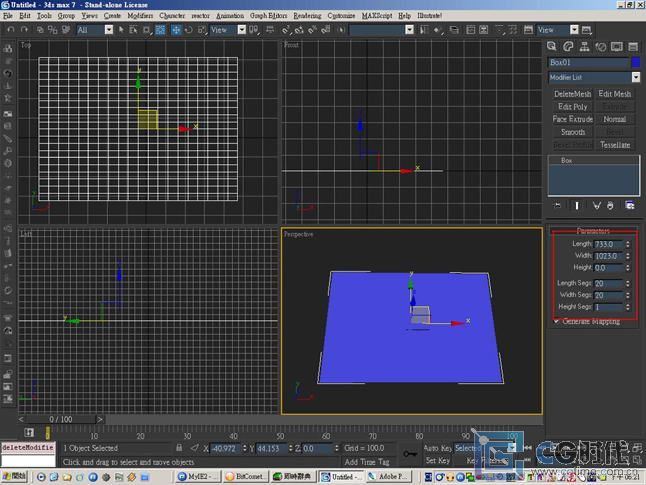Click the Width spinner arrows

point(627,256)
